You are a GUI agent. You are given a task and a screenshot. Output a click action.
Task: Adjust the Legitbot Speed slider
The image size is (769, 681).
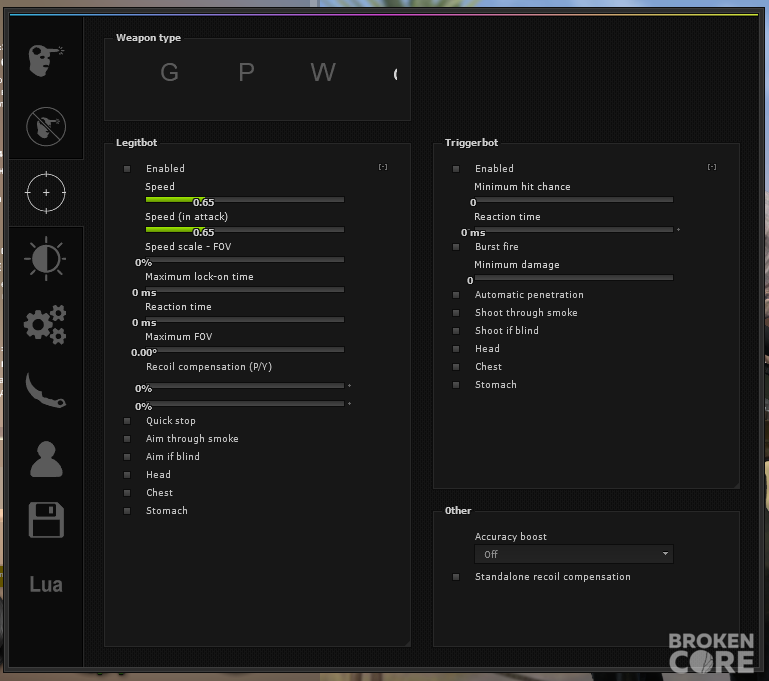pos(245,200)
